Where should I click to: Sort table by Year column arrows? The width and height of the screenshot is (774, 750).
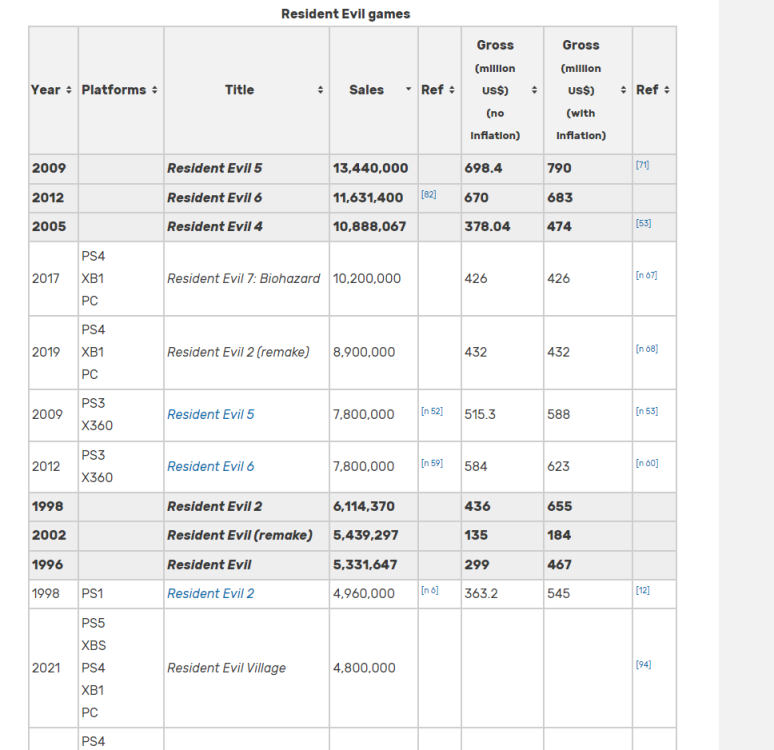point(69,90)
